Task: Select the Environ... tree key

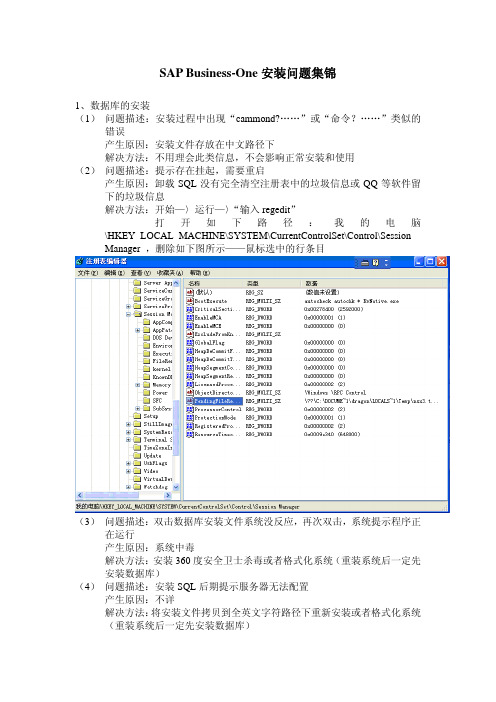Action: coord(162,346)
